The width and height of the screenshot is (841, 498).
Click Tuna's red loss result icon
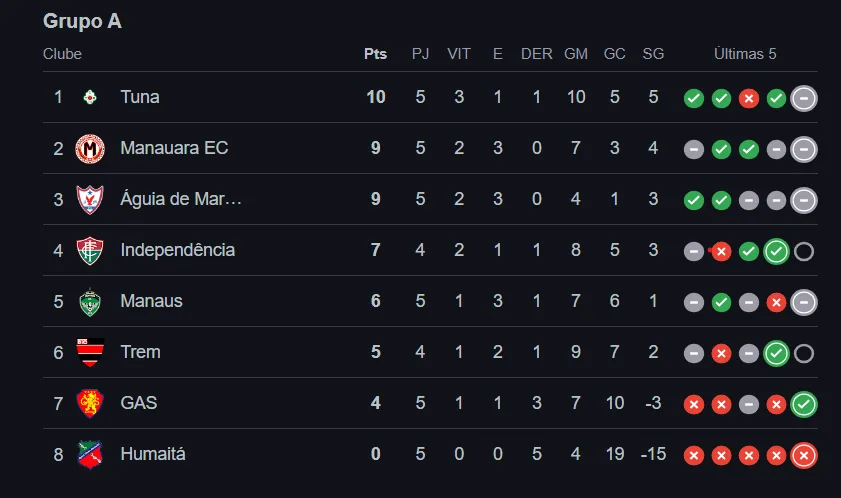[749, 98]
